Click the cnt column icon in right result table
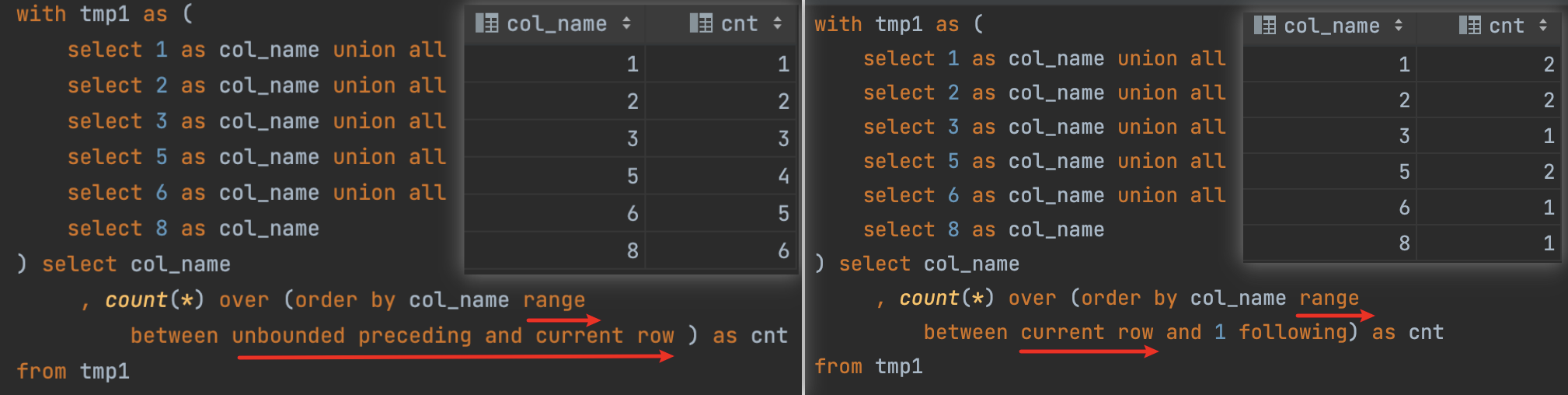This screenshot has width=1568, height=395. 1469,26
